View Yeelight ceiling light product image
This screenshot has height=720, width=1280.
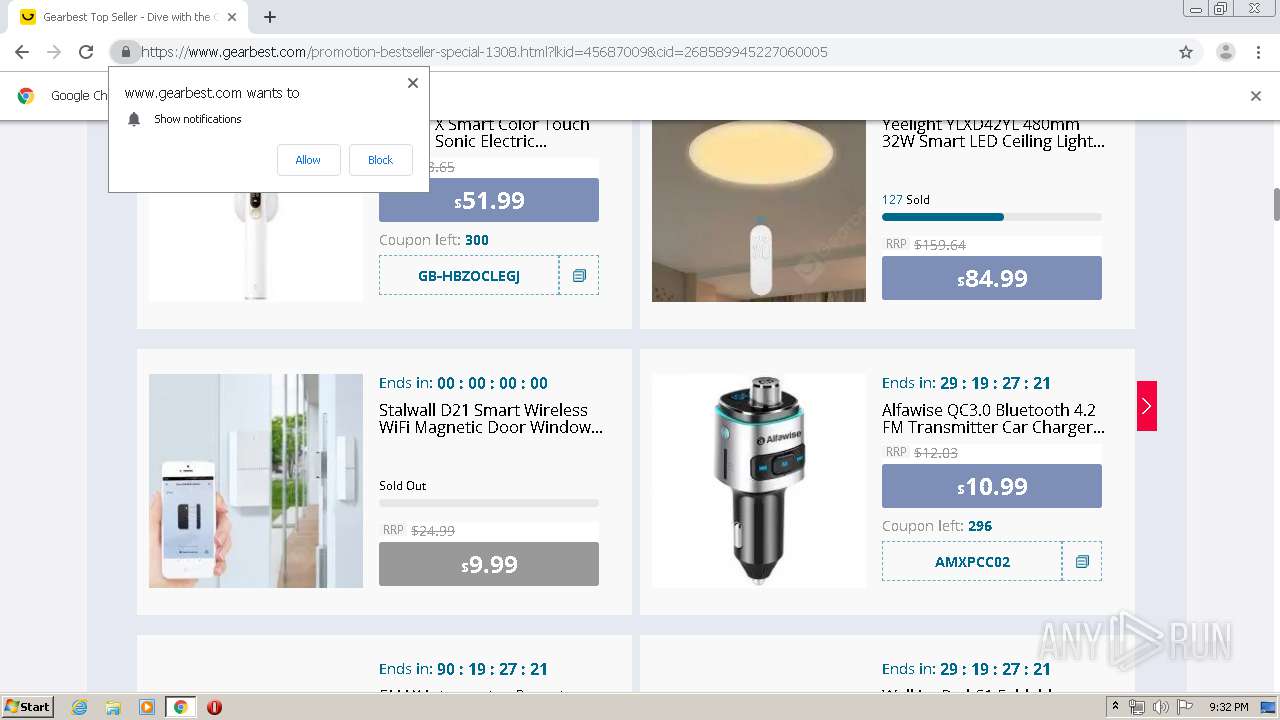click(759, 211)
